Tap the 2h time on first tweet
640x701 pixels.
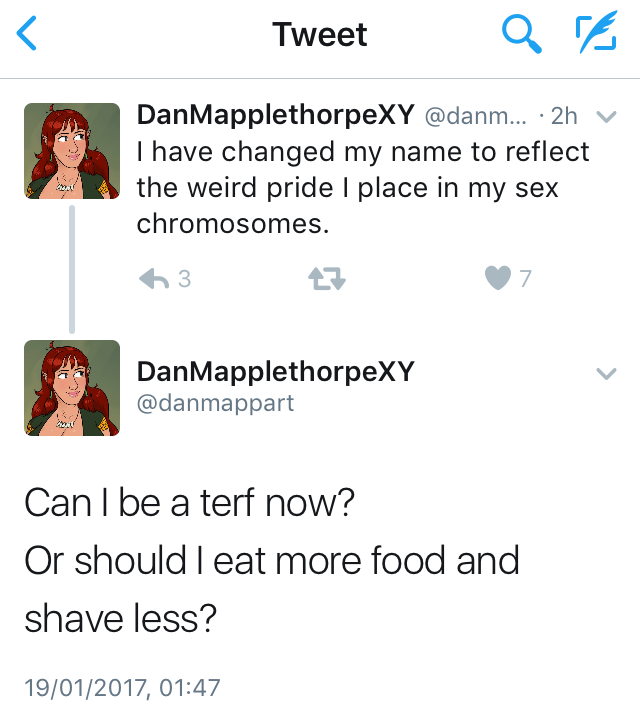pos(564,116)
